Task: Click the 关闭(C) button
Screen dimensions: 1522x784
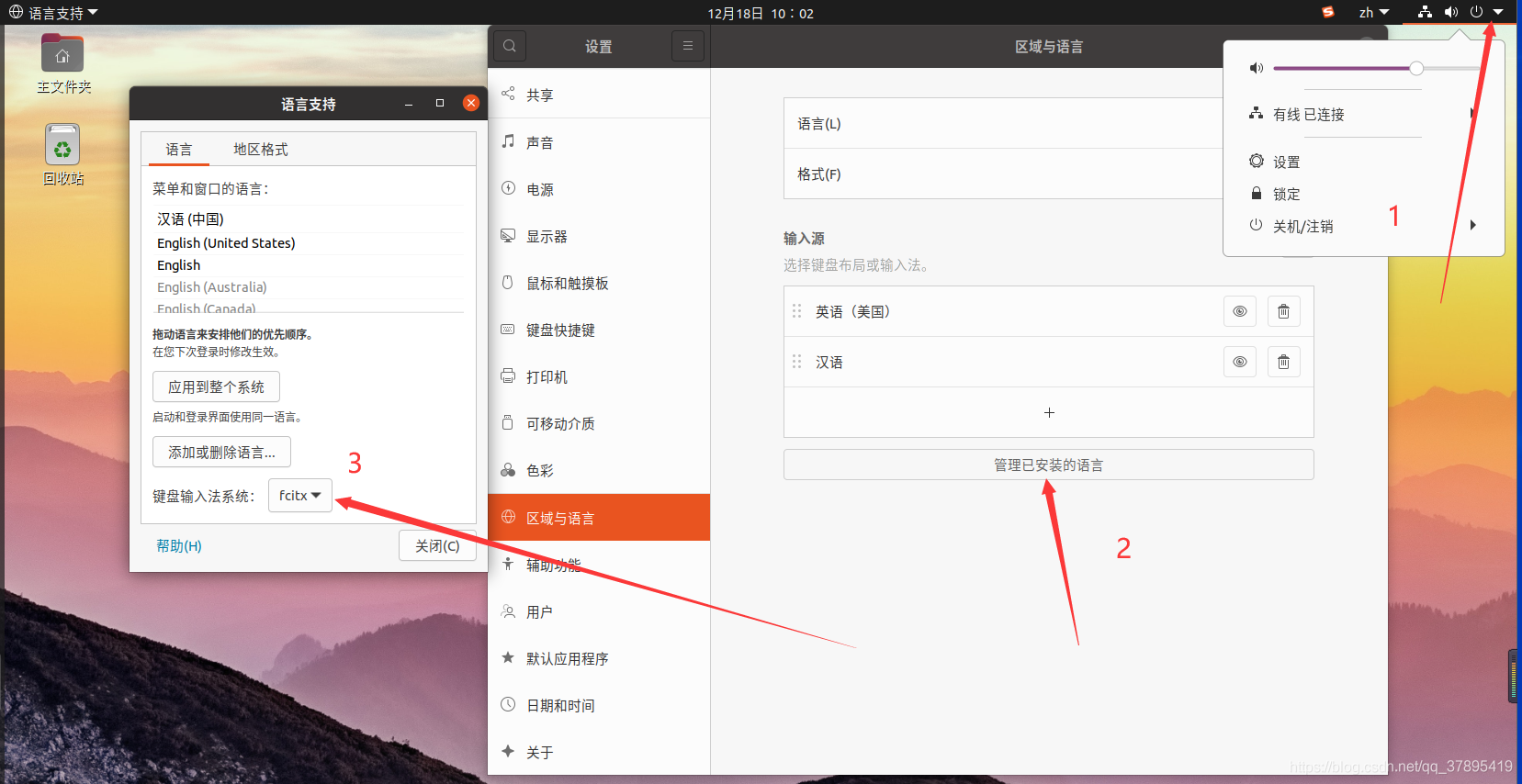Action: tap(437, 545)
